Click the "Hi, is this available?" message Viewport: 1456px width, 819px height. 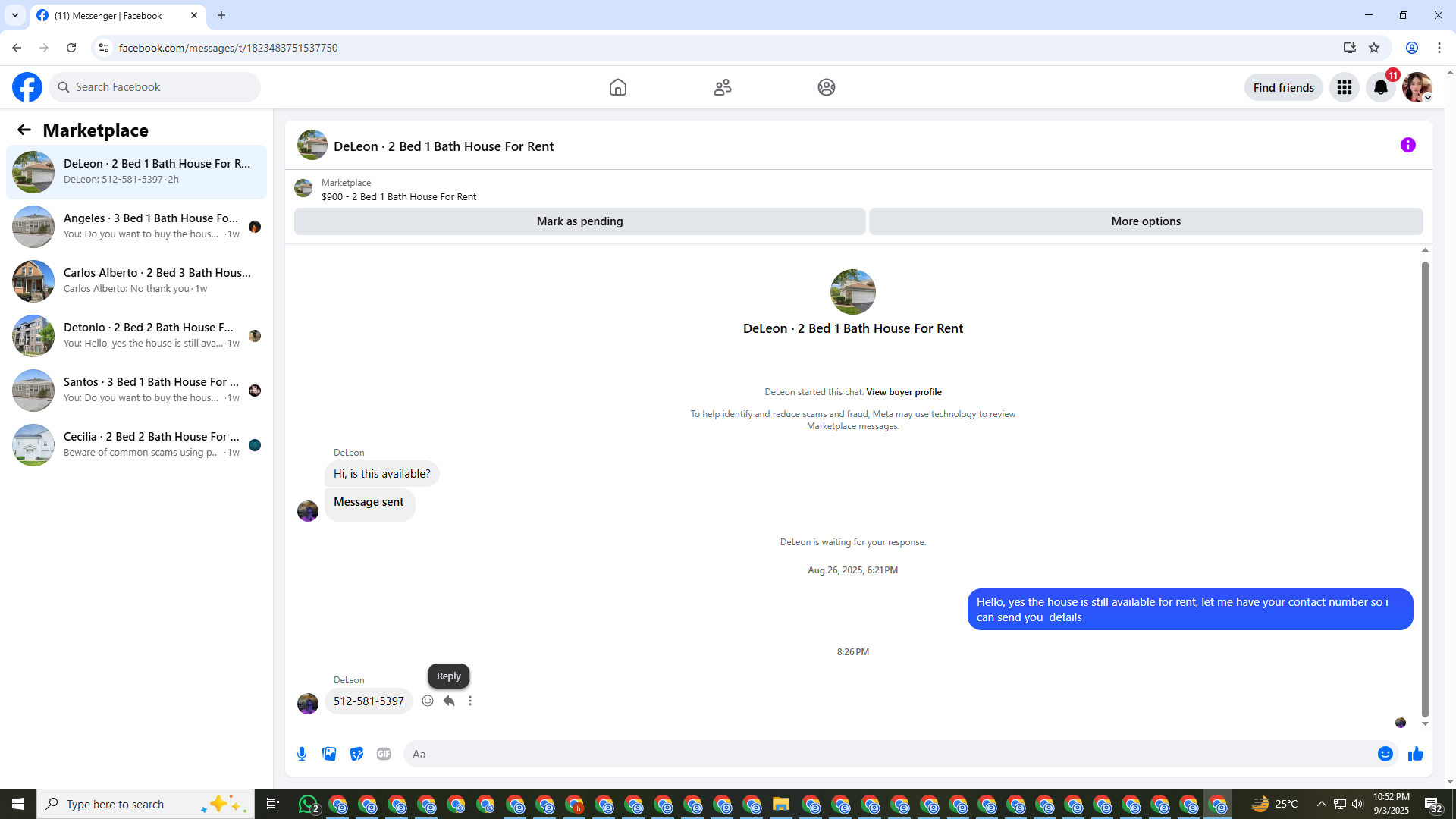pos(382,474)
